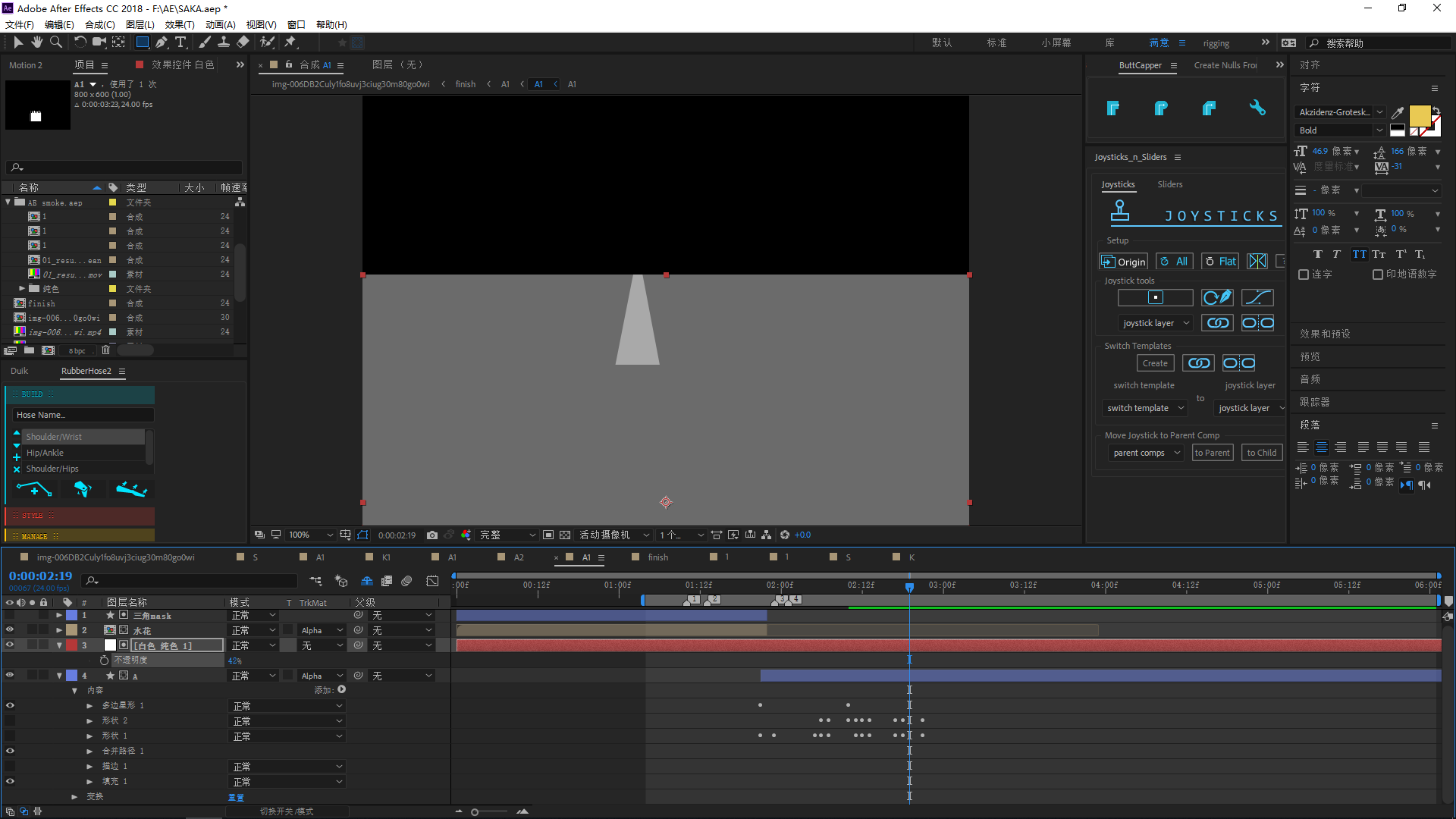Hide the 水花 layer with eye icon
The height and width of the screenshot is (819, 1456).
[x=10, y=630]
